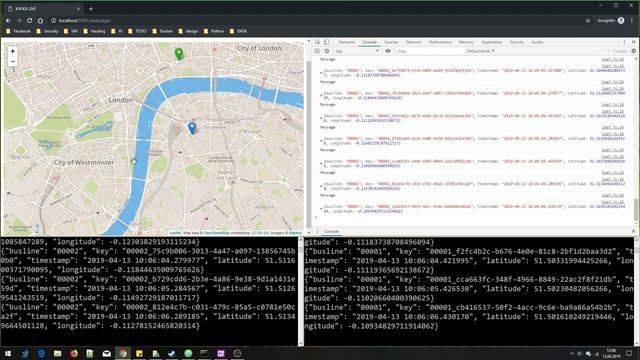Open the Default levels dropdown
Image resolution: width=640 pixels, height=360 pixels.
pyautogui.click(x=480, y=51)
